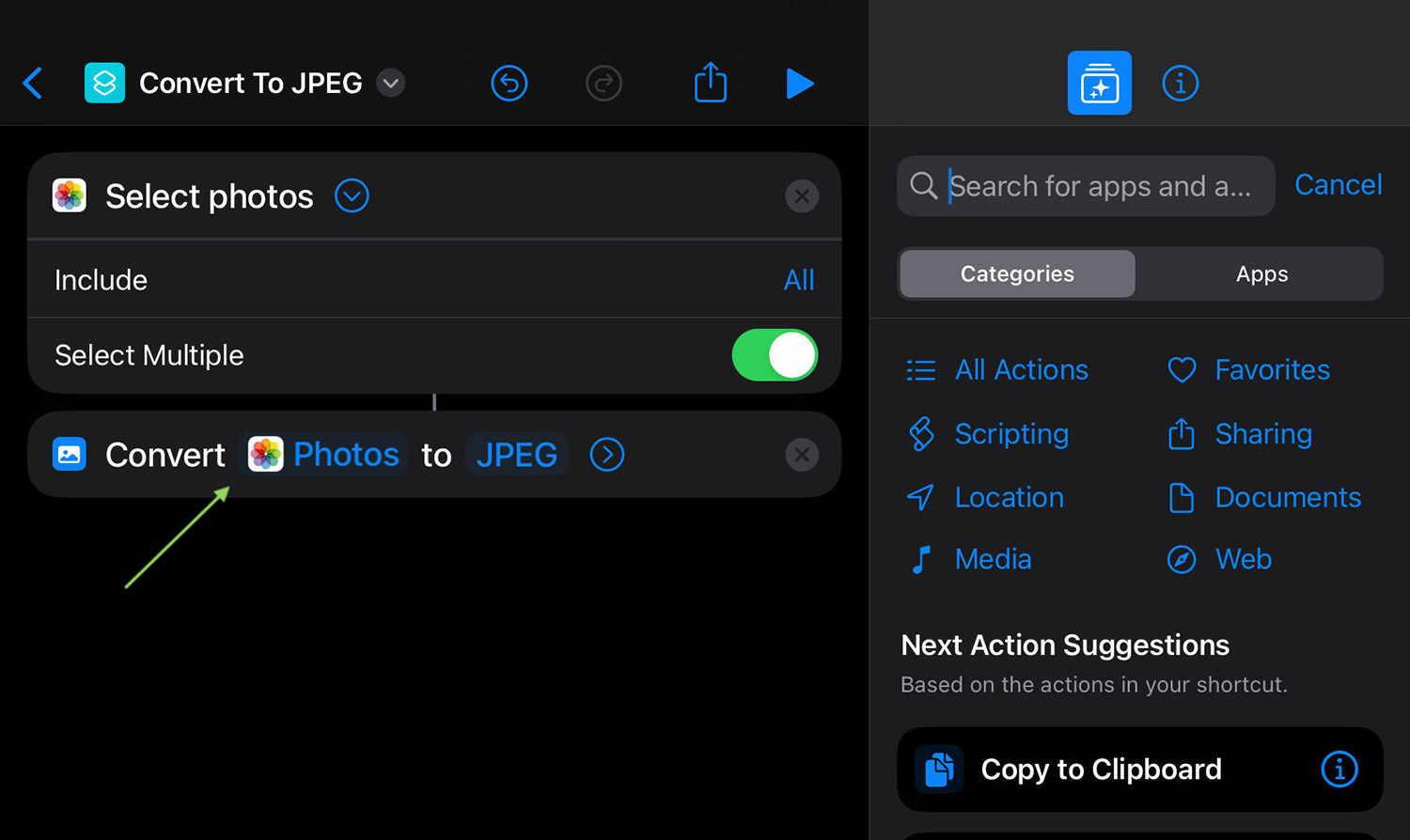Select the Categories tab

coord(1017,273)
